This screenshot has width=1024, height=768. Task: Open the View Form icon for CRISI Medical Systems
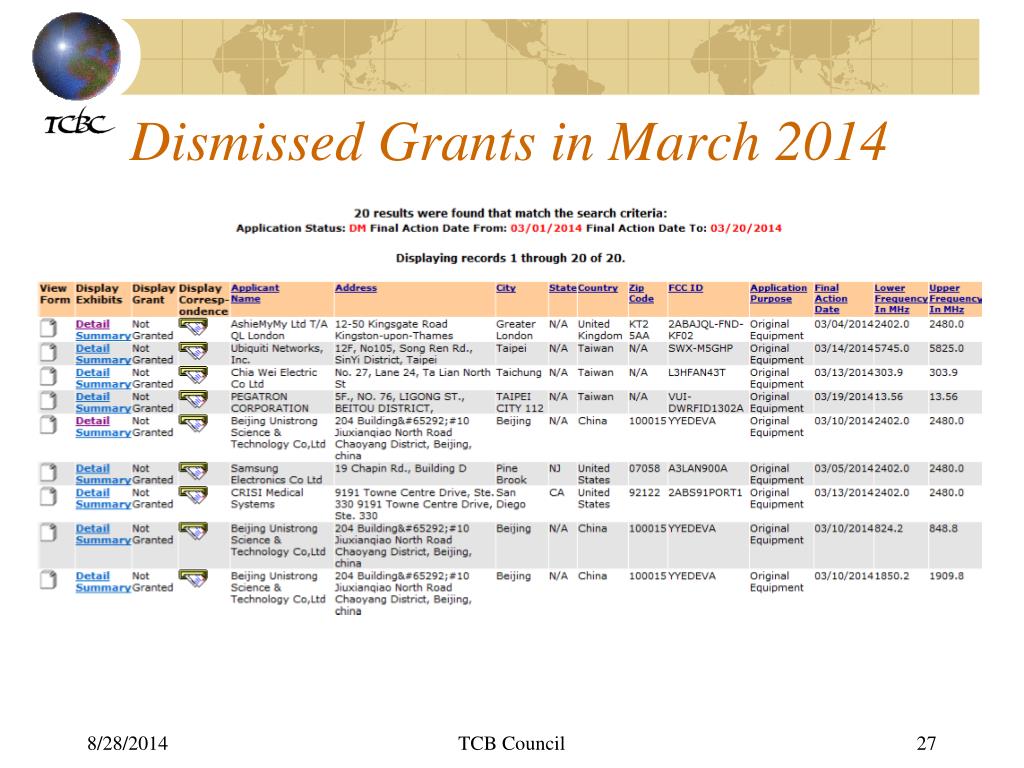(48, 496)
